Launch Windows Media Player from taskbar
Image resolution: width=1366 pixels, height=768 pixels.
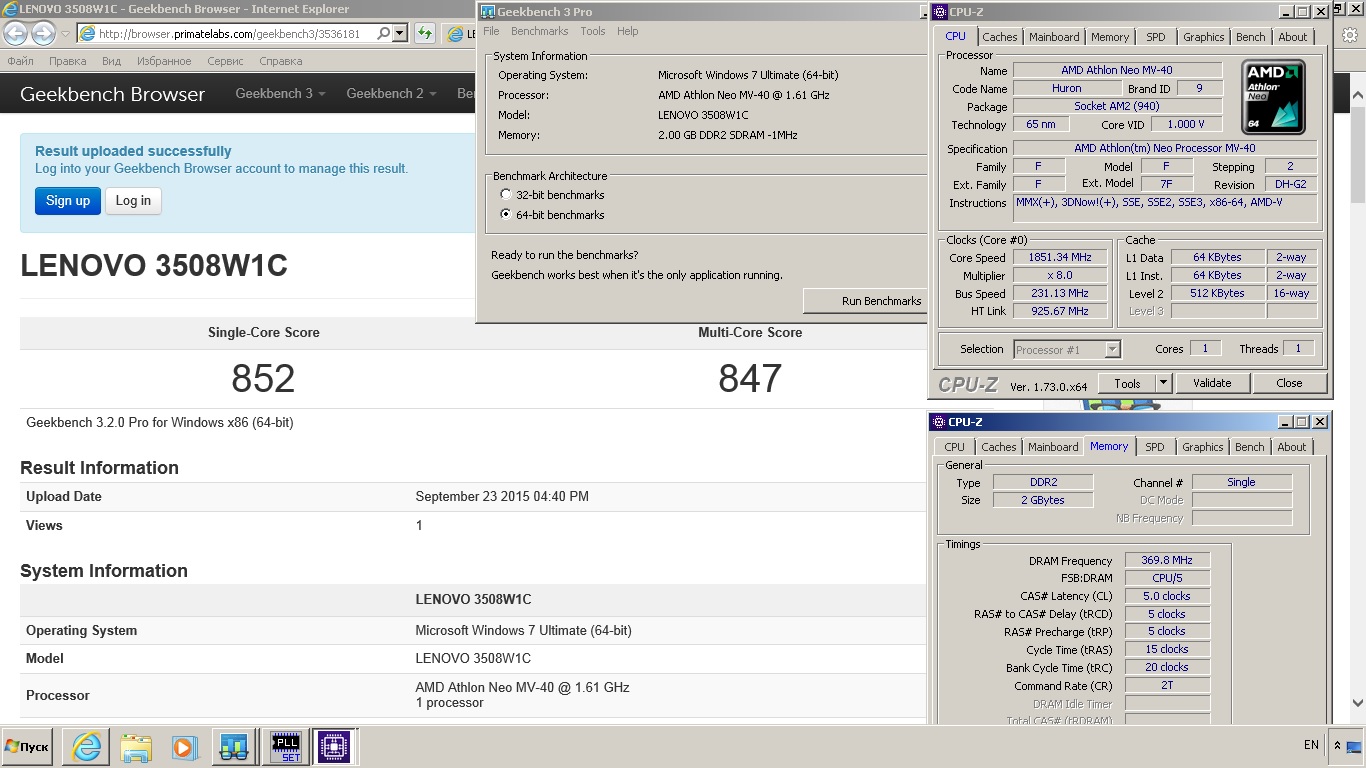(x=184, y=747)
